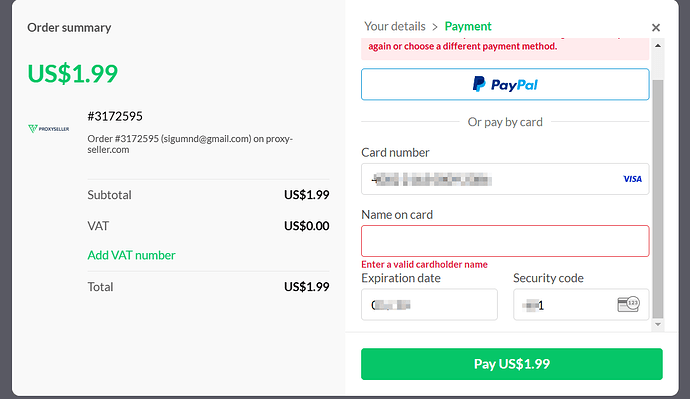Pay with the PayPal button
The width and height of the screenshot is (690, 399).
505,84
